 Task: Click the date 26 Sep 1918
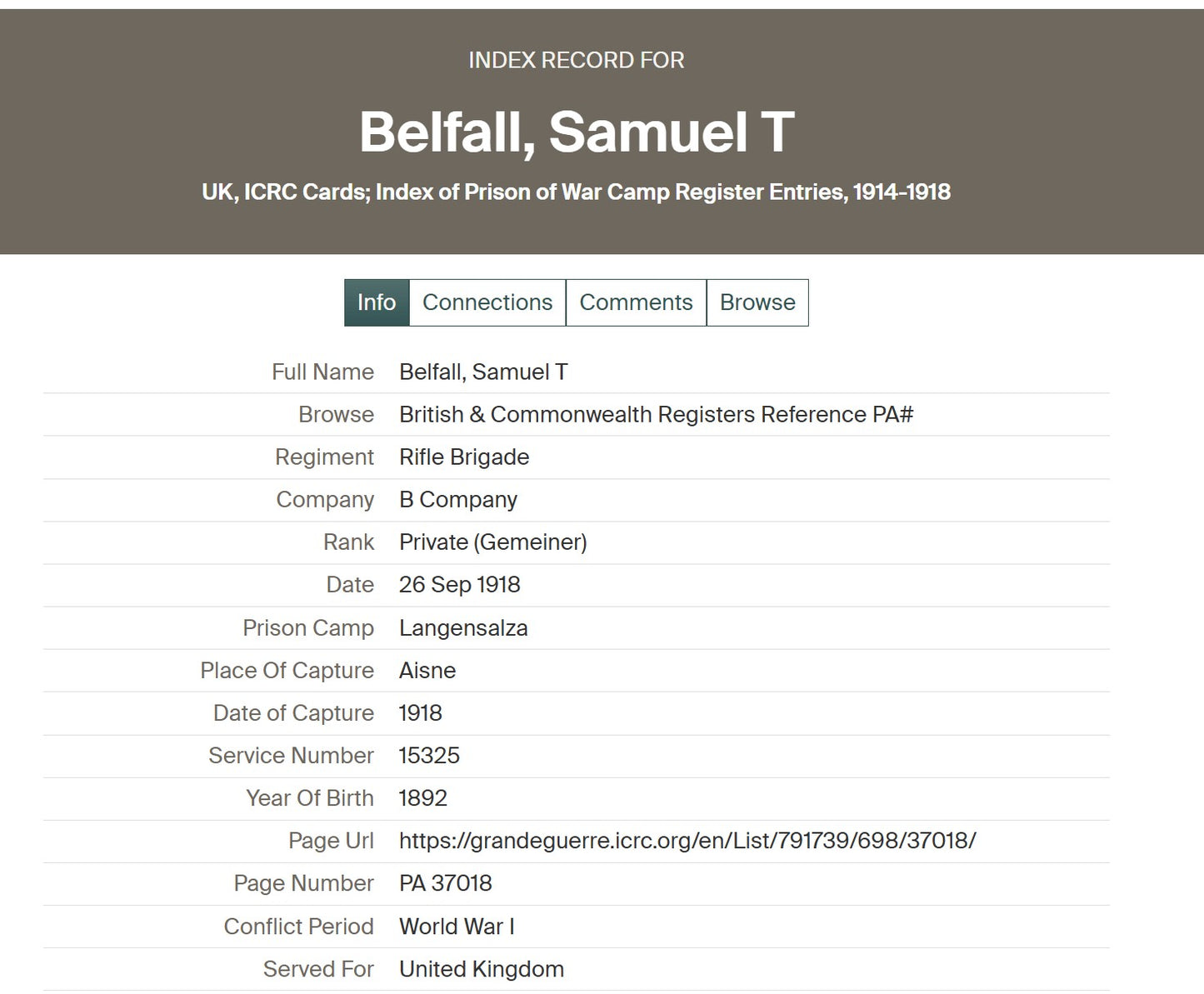pos(459,585)
